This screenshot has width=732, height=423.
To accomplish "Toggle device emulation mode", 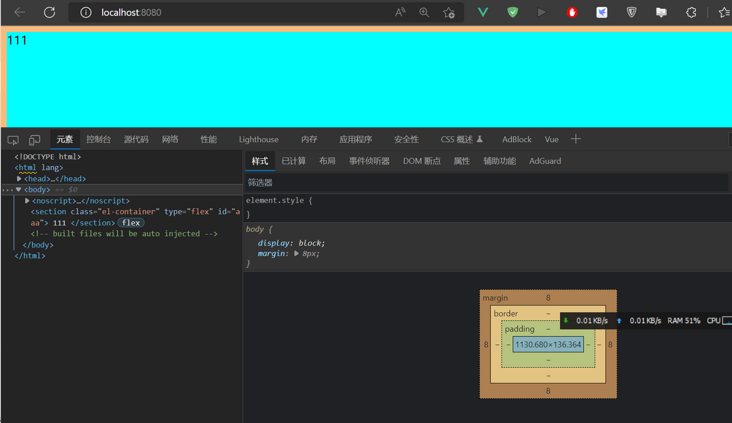I will tap(35, 140).
